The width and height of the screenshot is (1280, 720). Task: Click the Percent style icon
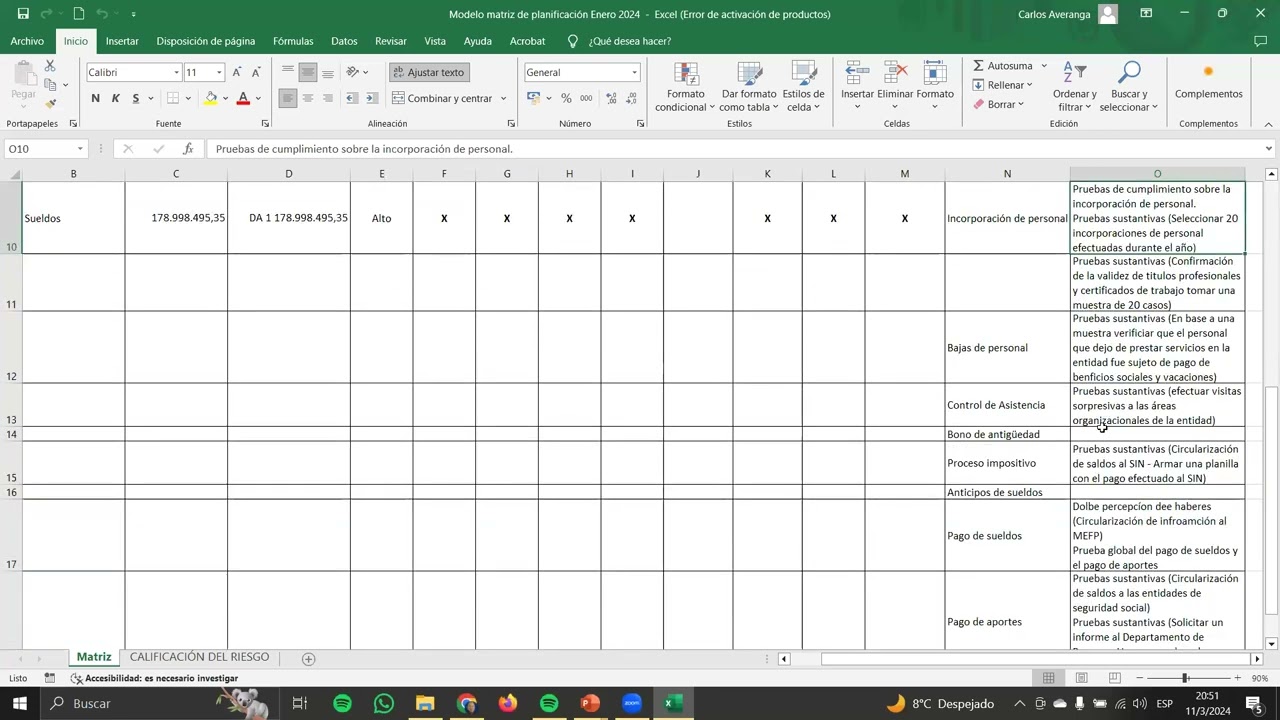click(x=566, y=98)
